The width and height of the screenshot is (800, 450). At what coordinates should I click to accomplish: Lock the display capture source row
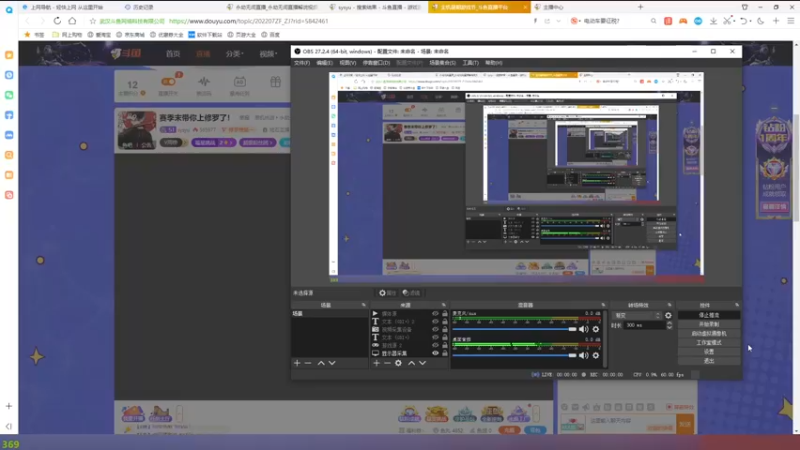coord(445,353)
